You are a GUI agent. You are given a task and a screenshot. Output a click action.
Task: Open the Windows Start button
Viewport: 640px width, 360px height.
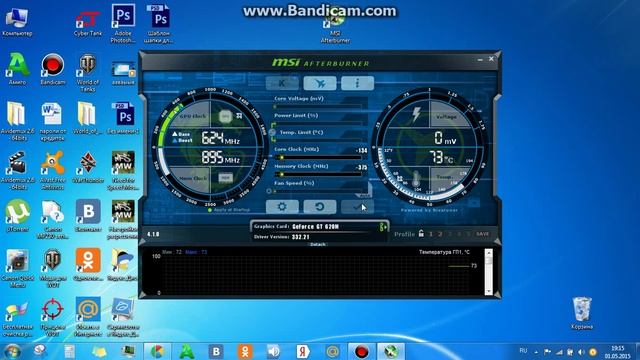tap(12, 351)
